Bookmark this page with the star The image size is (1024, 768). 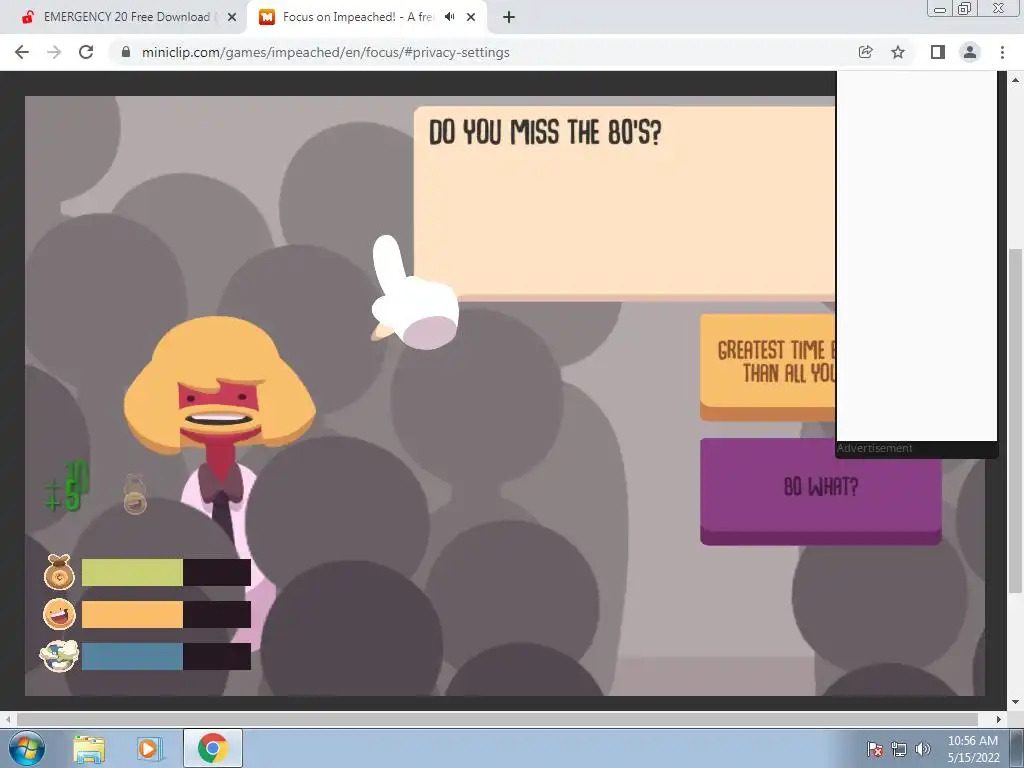(x=898, y=52)
